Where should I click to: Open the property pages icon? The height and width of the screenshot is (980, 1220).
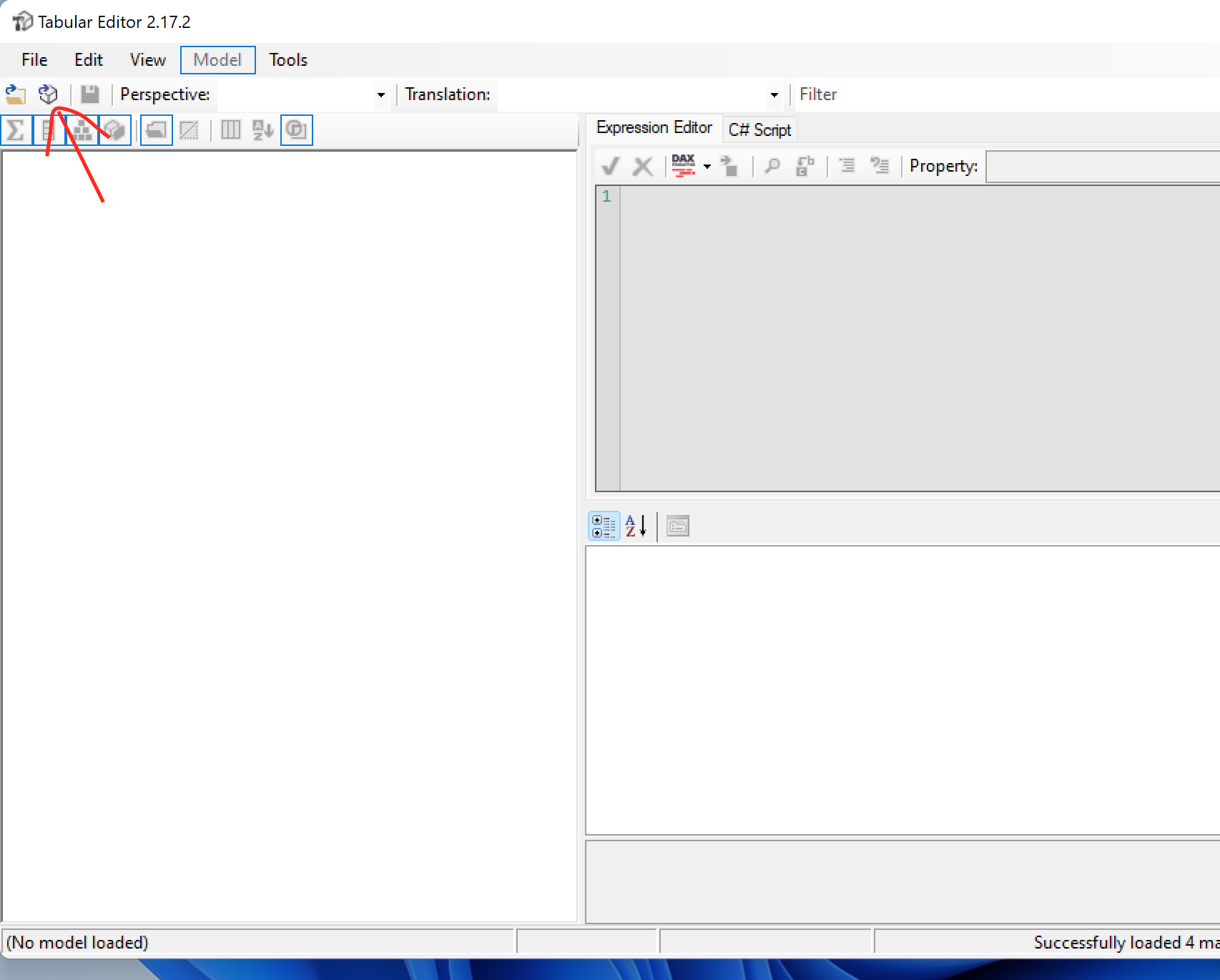[x=678, y=526]
